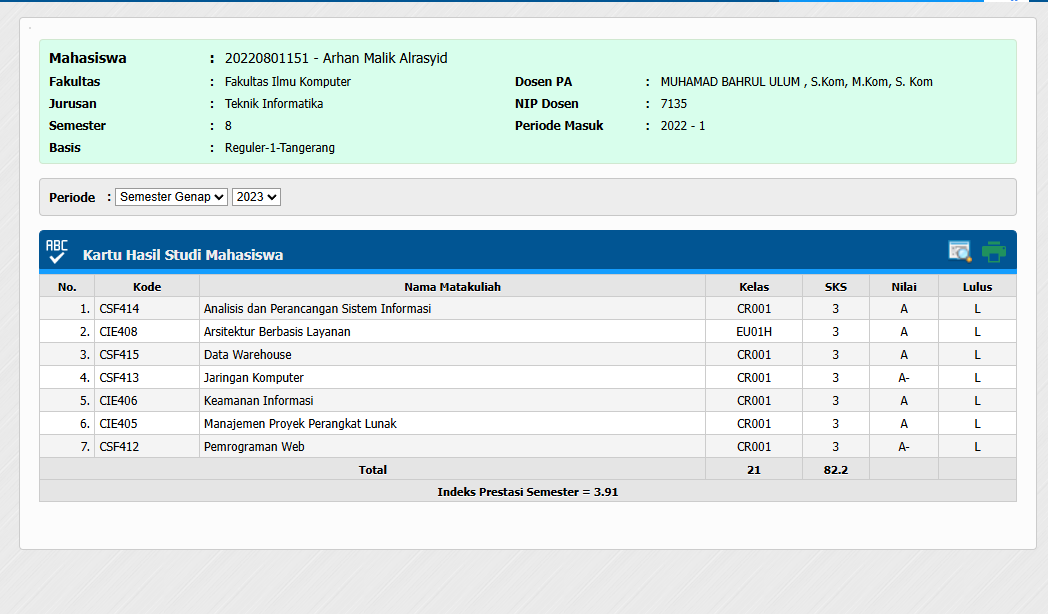Select the Analisis dan Perancangan Sistem Informasi row
The image size is (1048, 614).
click(x=317, y=309)
